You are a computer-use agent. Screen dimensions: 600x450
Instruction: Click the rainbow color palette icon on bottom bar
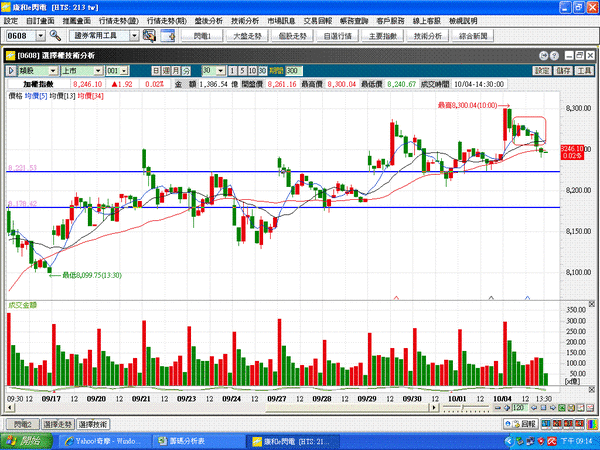pos(592,424)
